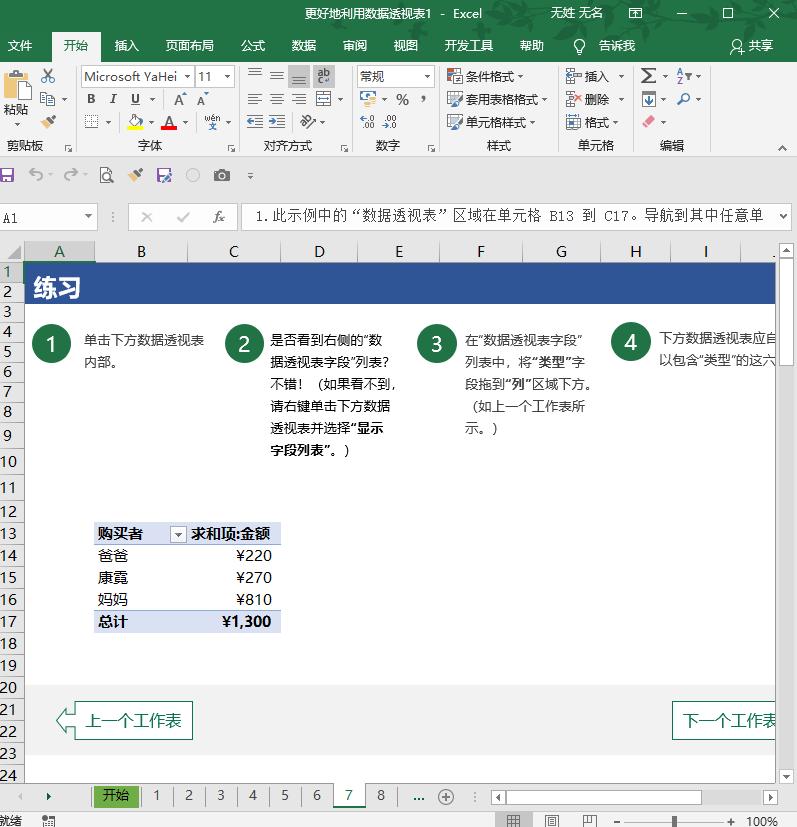Click the AutoSum sigma icon
This screenshot has height=827, width=797.
tap(648, 76)
